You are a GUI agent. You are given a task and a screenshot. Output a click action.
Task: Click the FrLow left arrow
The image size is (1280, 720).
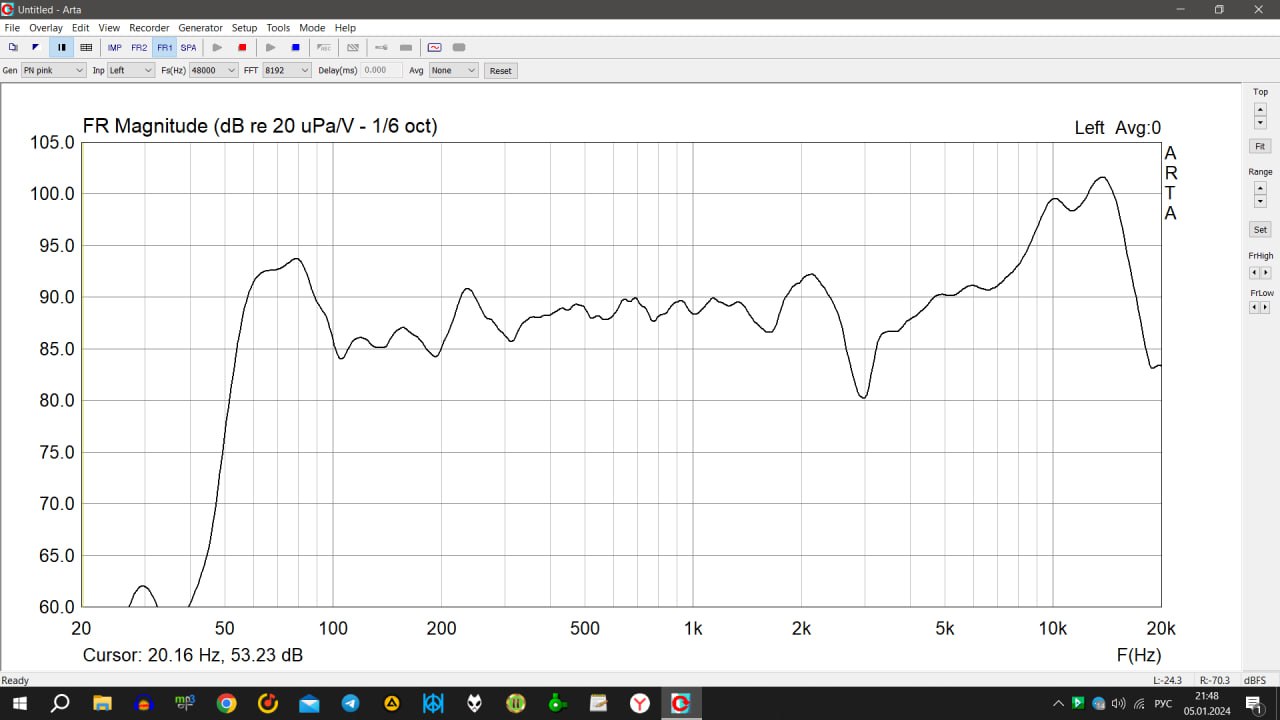[x=1255, y=307]
